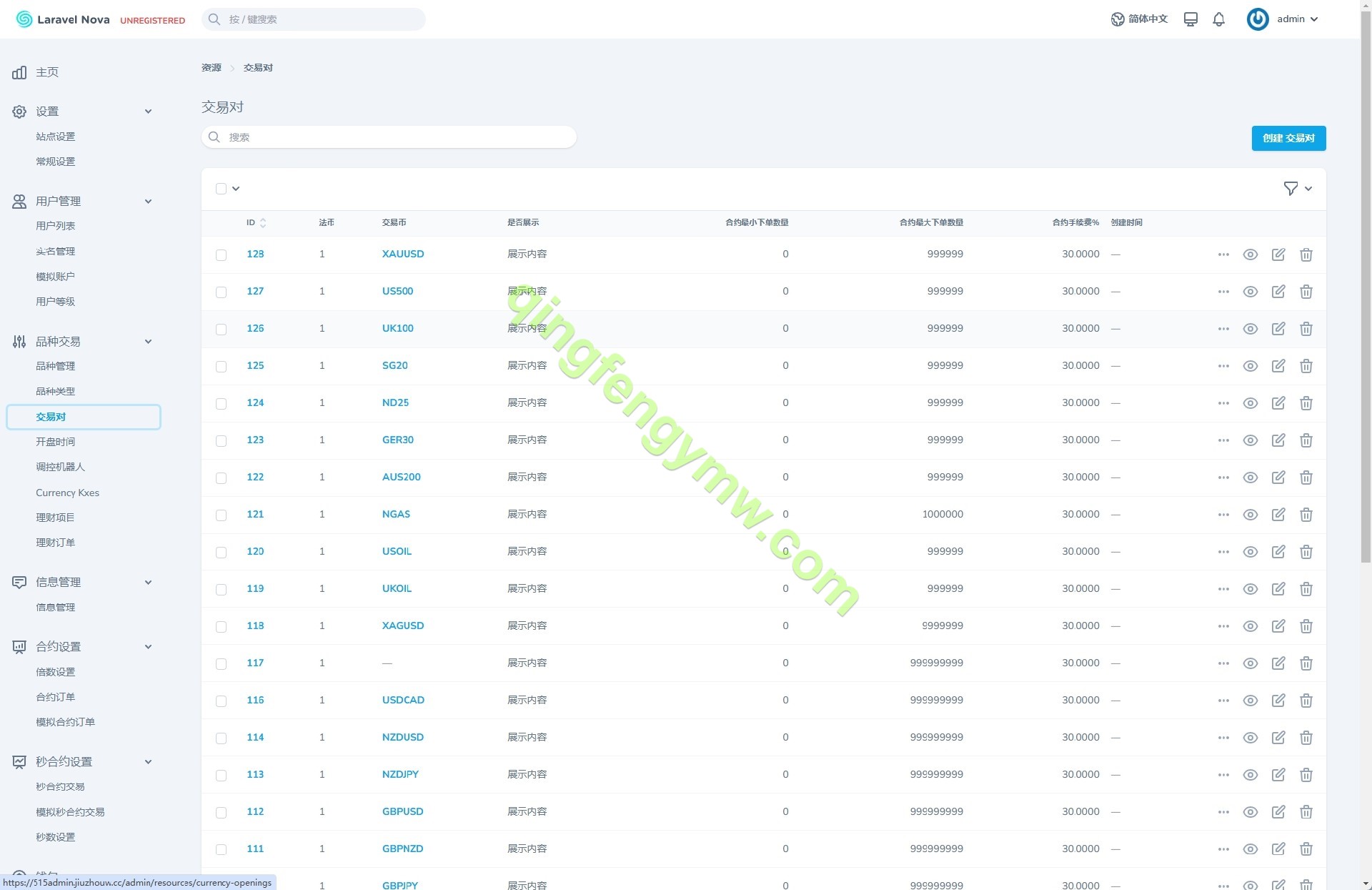1372x890 pixels.
Task: Collapse the 信息管理 sidebar section
Action: click(148, 583)
